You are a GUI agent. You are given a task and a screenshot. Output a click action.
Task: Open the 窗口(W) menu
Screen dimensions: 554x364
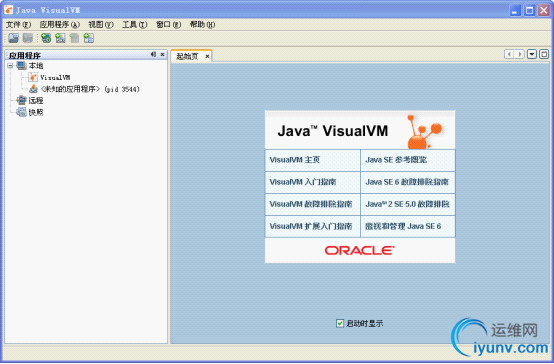(169, 24)
